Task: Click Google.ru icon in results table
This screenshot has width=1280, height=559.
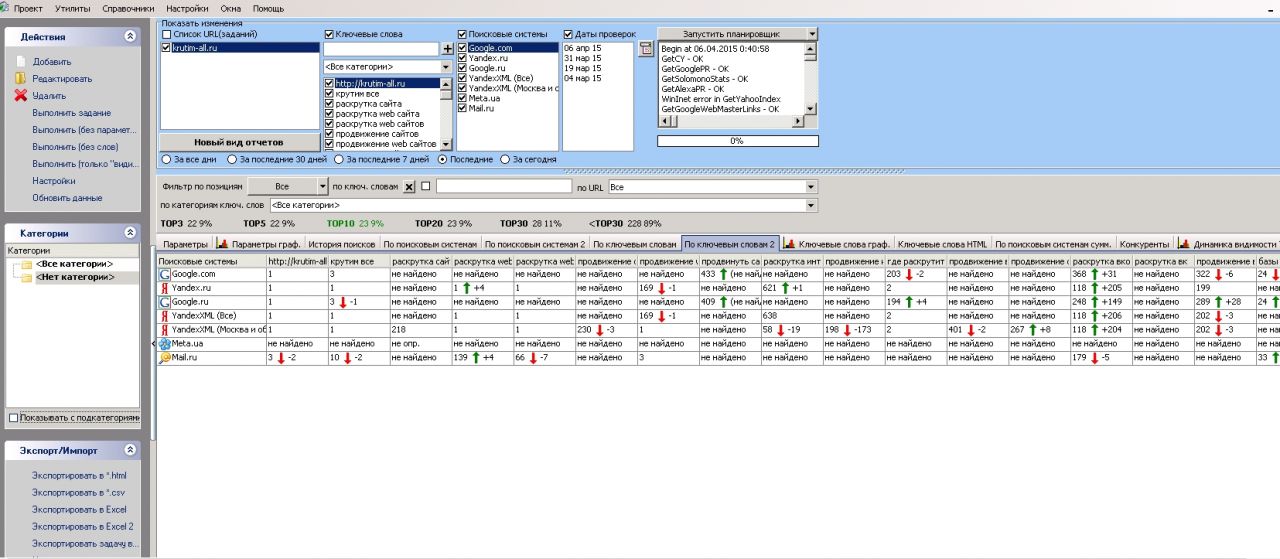Action: [x=165, y=302]
